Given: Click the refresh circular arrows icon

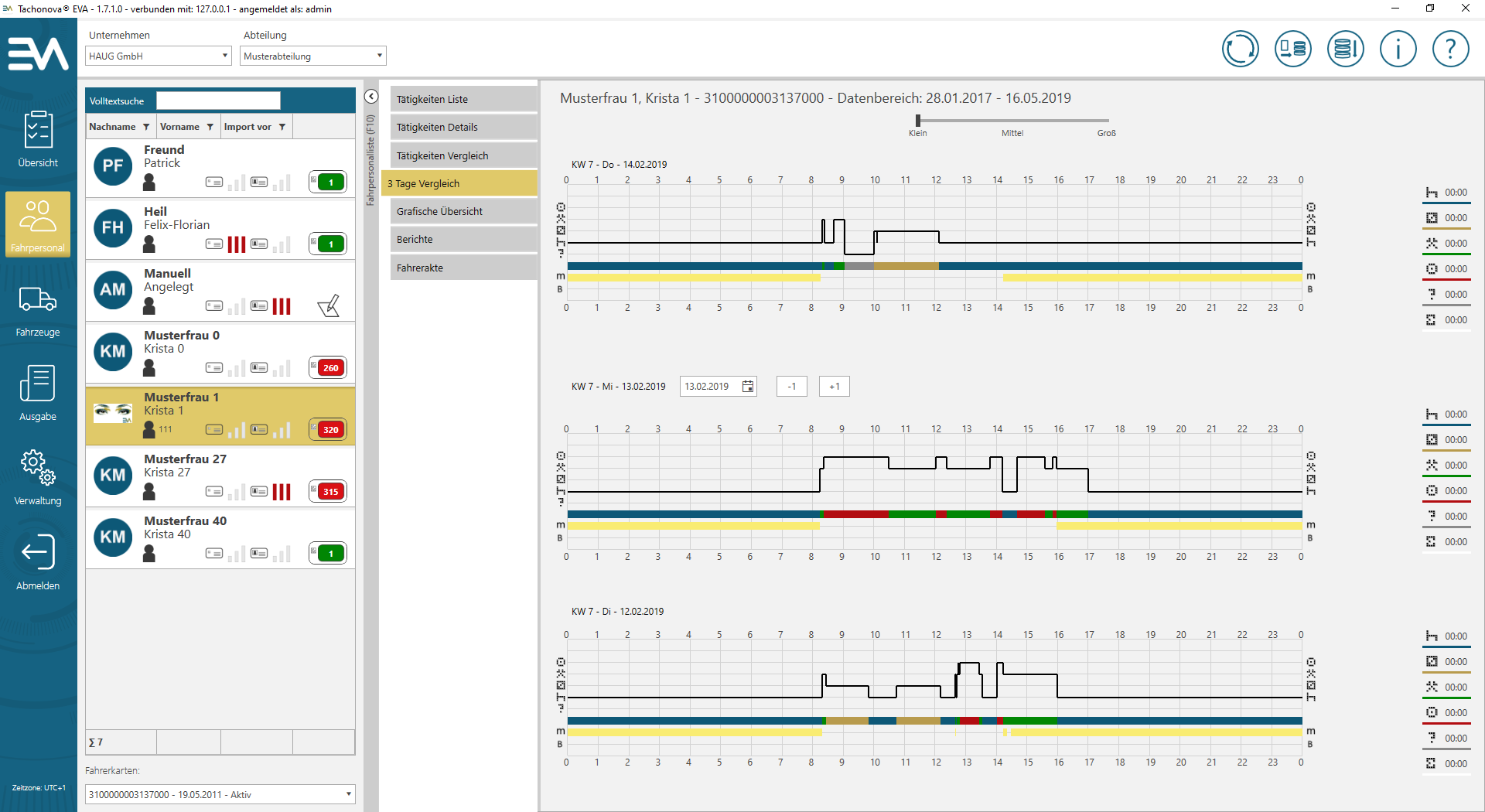Looking at the screenshot, I should tap(1240, 49).
